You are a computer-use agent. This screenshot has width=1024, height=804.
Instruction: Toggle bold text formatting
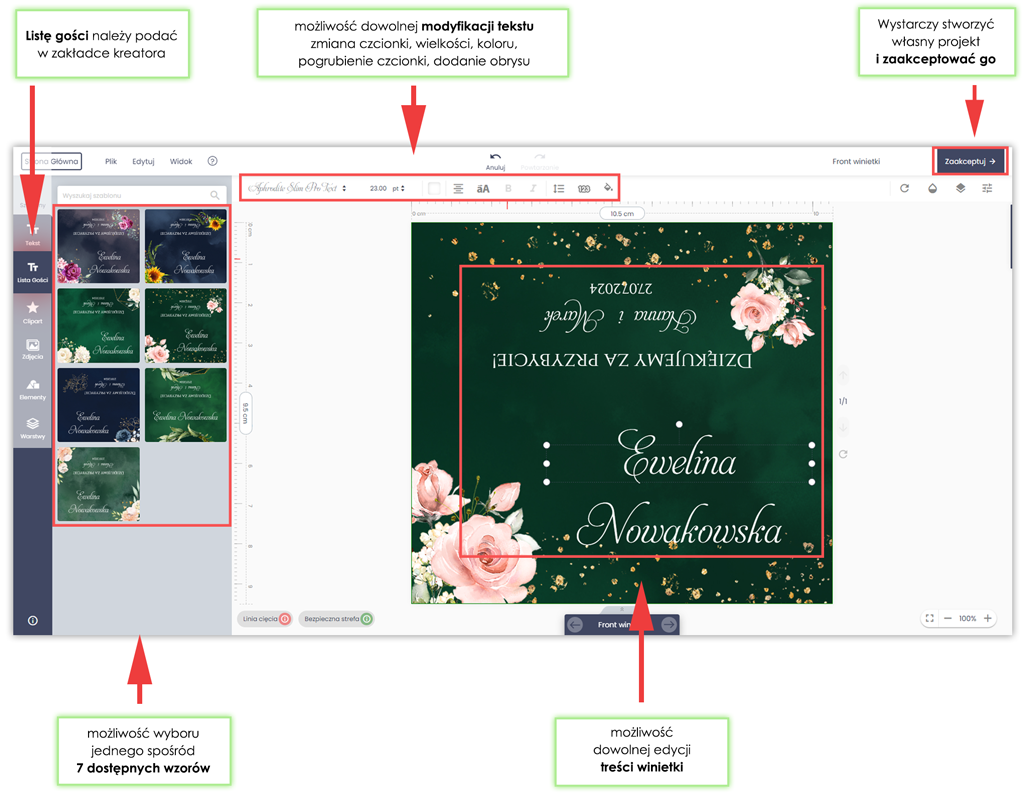[x=508, y=188]
